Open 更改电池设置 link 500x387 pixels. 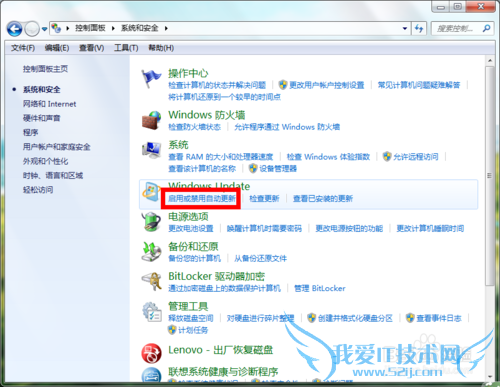click(x=191, y=228)
